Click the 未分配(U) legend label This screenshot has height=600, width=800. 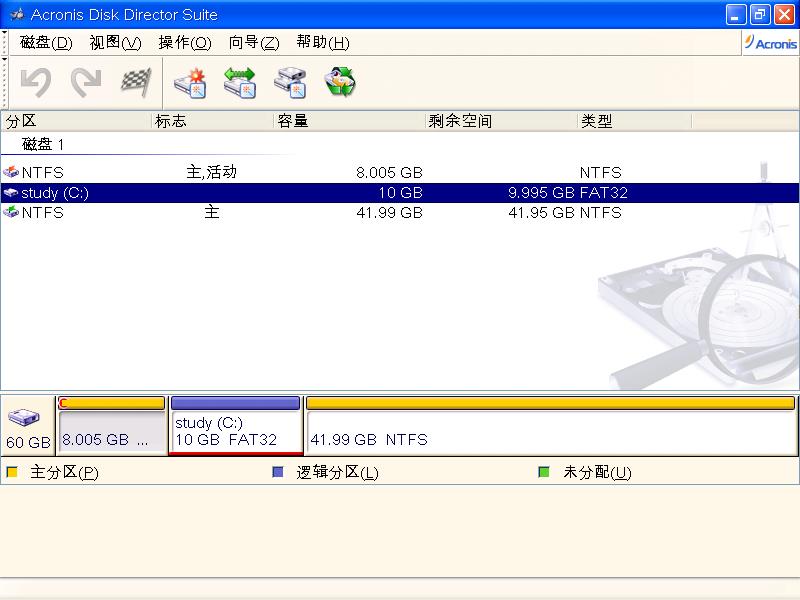597,472
